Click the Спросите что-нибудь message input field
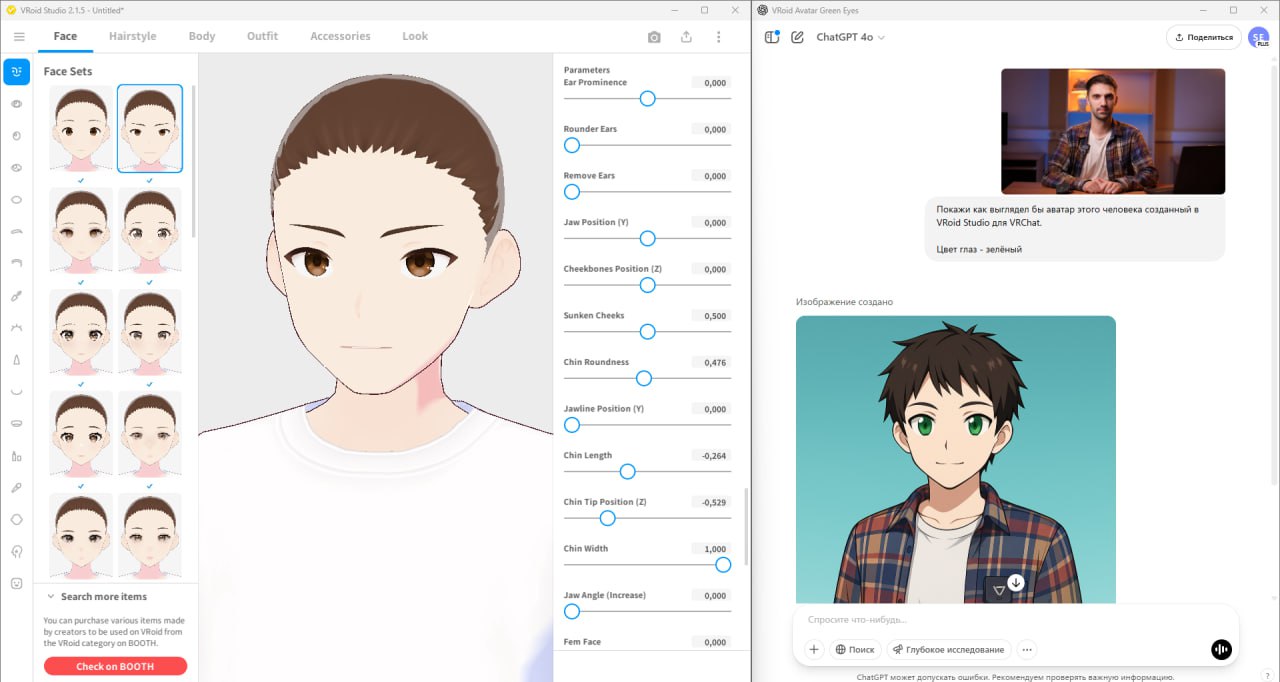The image size is (1280, 682). click(1000, 620)
